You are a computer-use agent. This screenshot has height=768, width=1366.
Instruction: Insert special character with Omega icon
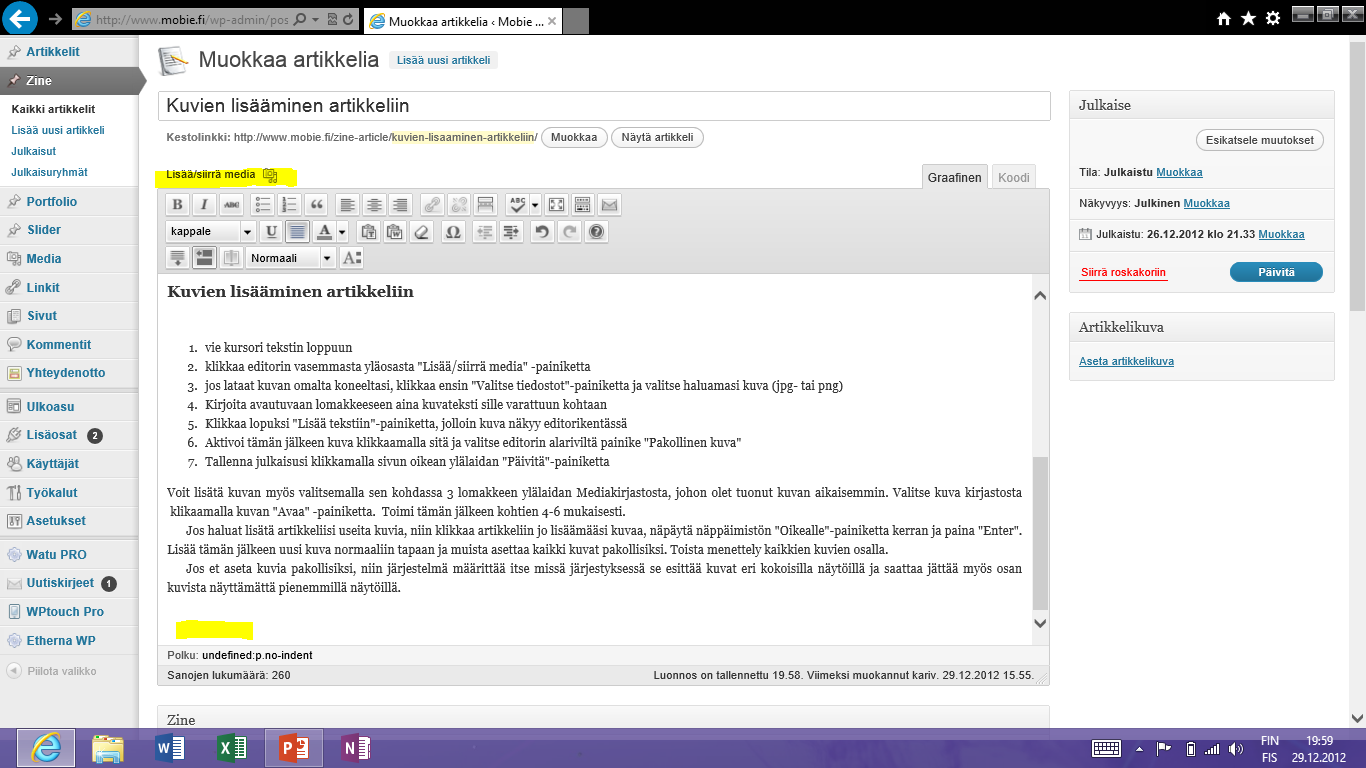tap(453, 232)
